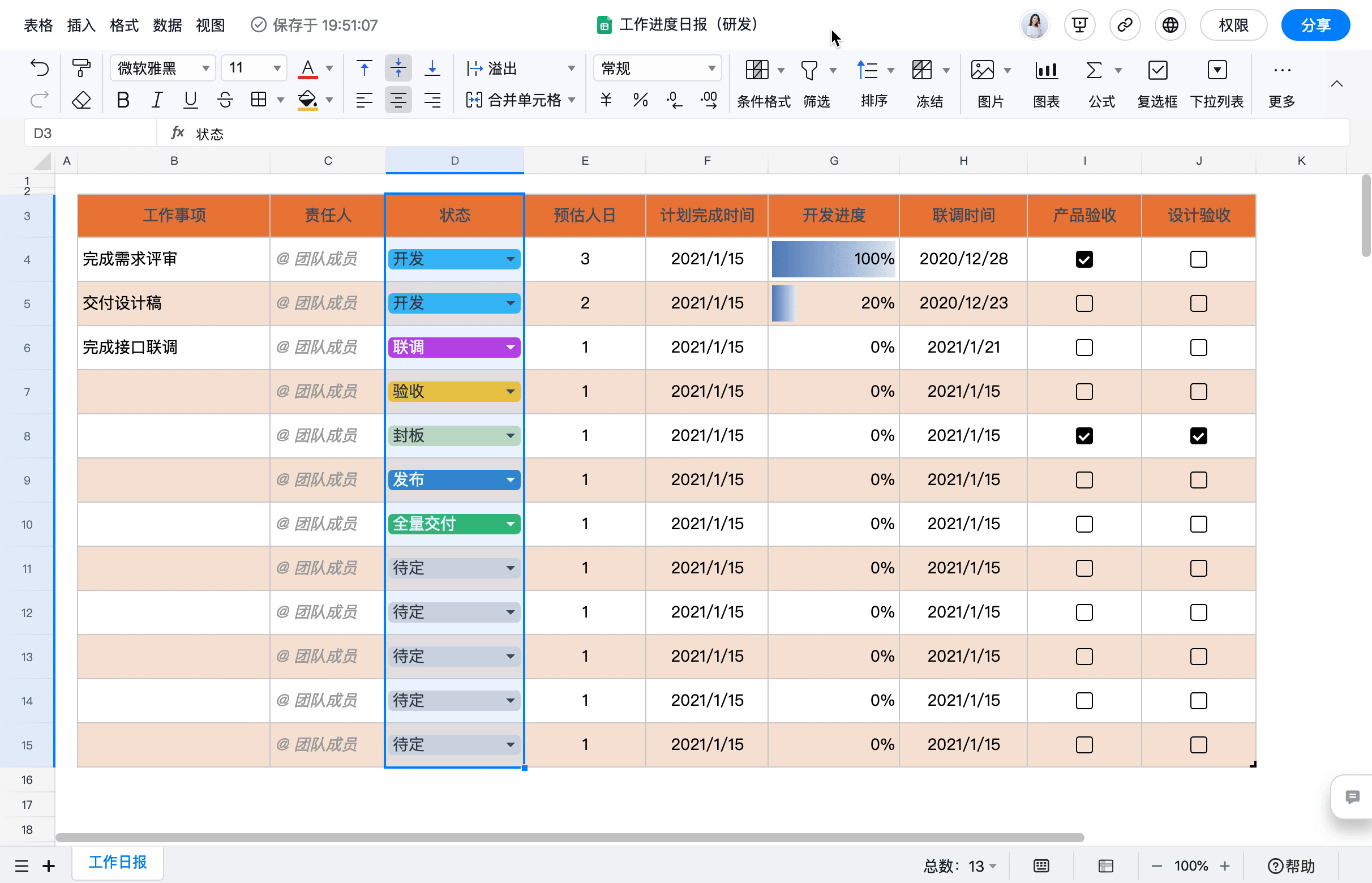Copy document link with chain icon

1124,25
